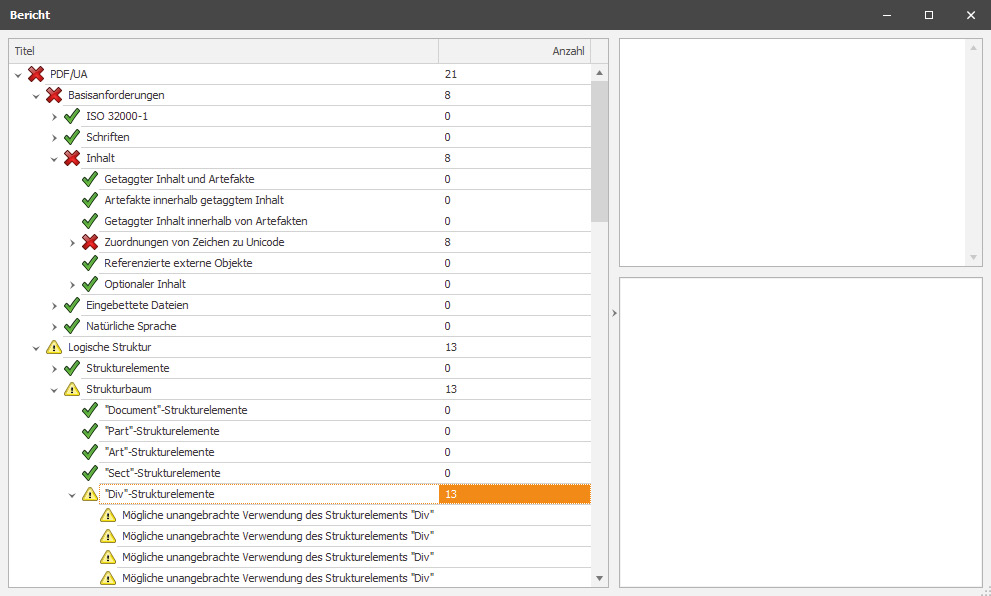Click the upper right detail pane
Screen dimensions: 991x596
[x=794, y=152]
